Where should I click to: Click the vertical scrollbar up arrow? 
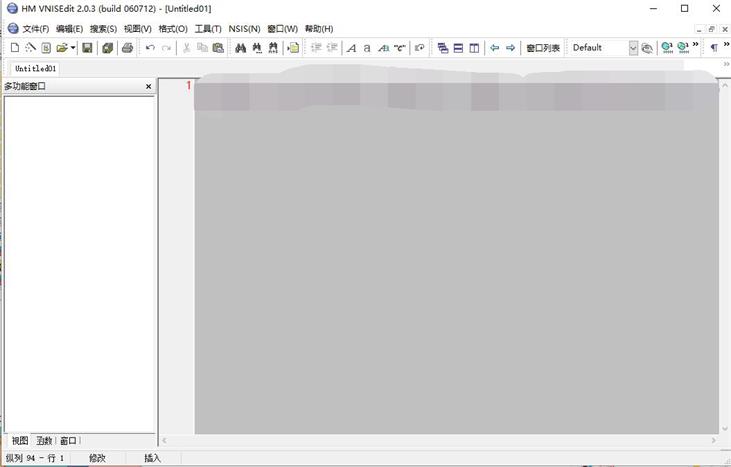[x=724, y=85]
